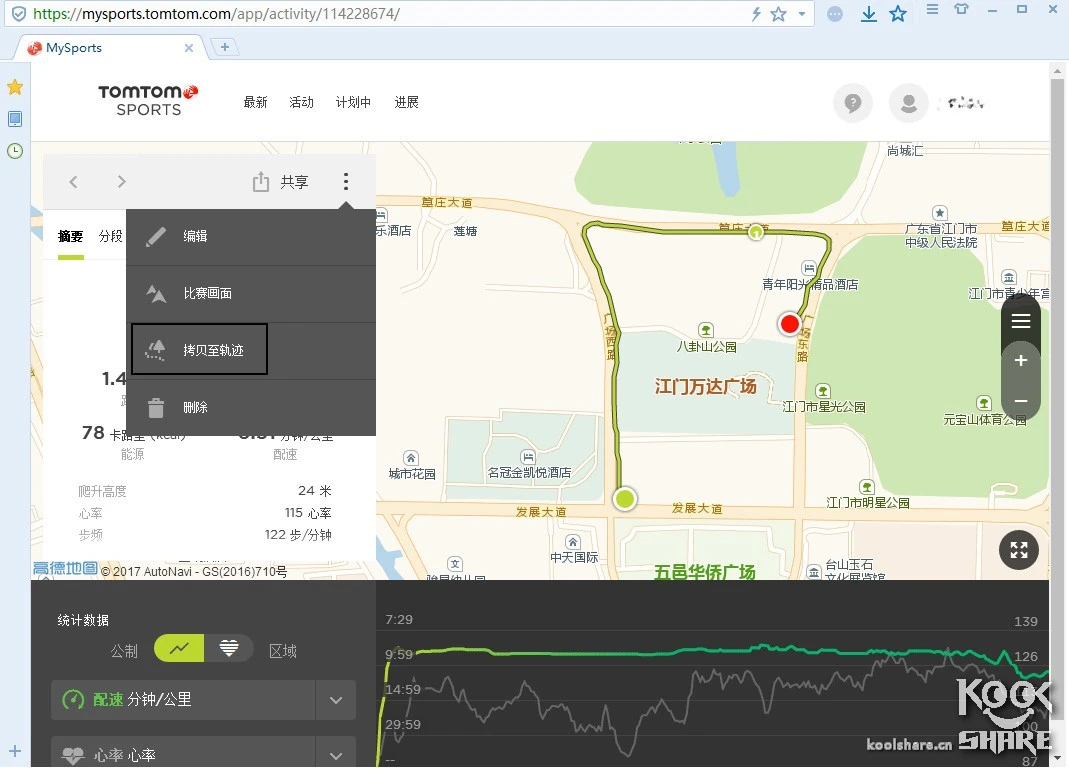Open browser favorites star in toolbar
This screenshot has height=770, width=1069.
pyautogui.click(x=898, y=14)
